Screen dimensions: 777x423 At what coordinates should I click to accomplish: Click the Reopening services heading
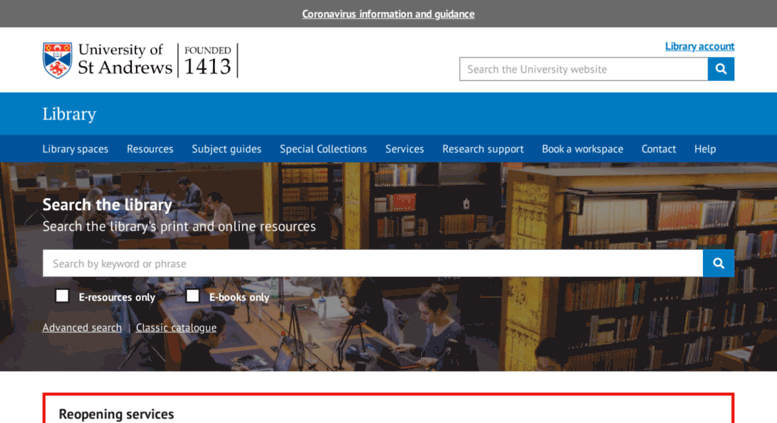point(116,414)
